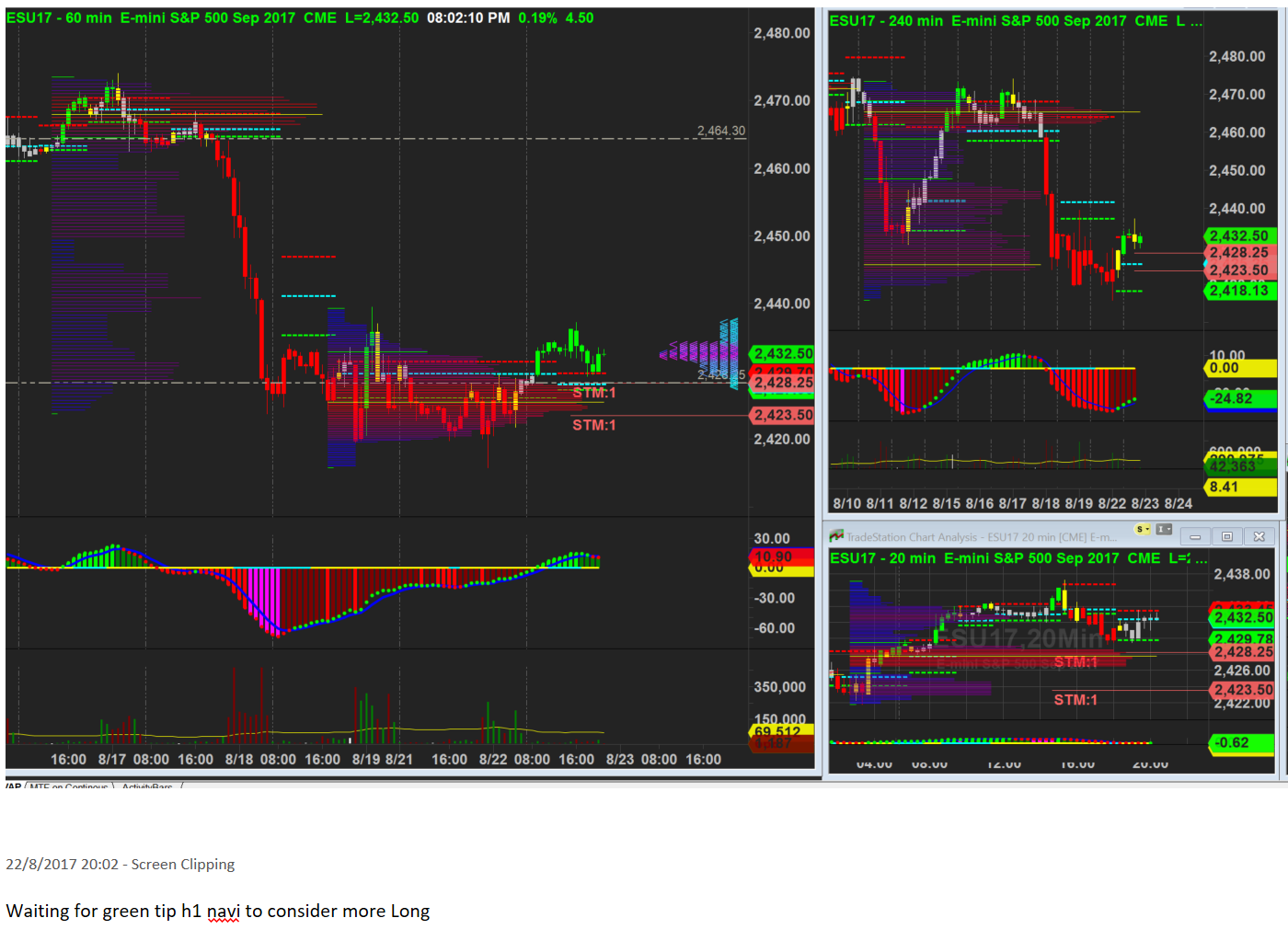Click the 22/8/2017 20:02 - Screen Clipping caption
The image size is (1288, 941).
coord(121,865)
